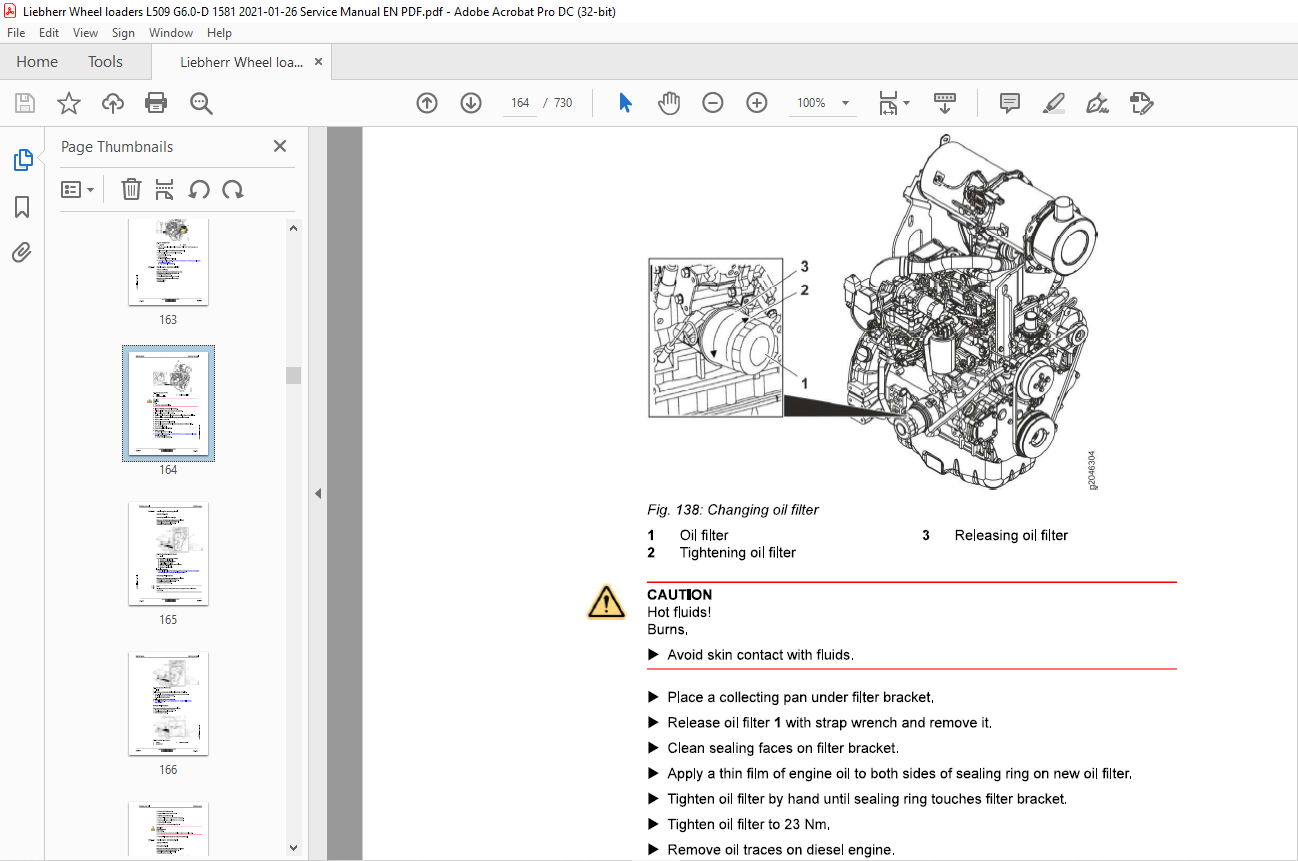
Task: Open the Attachments paperclip sidebar icon
Action: pyautogui.click(x=22, y=252)
